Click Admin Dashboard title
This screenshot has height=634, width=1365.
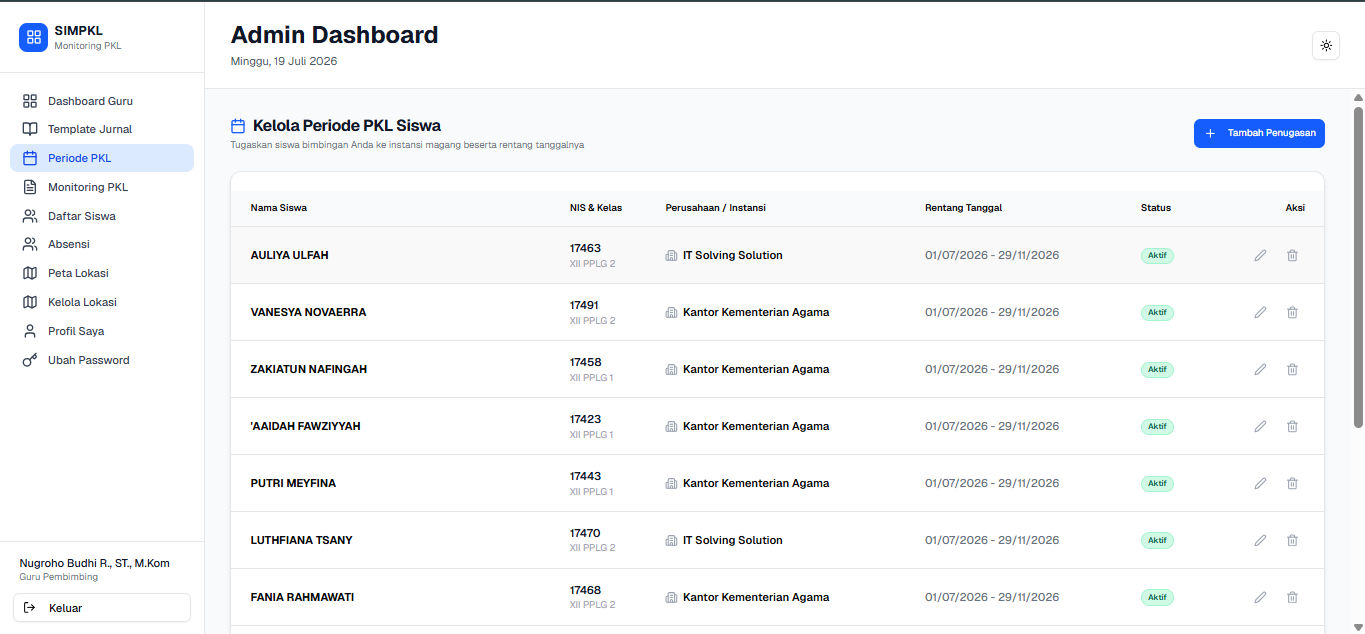(334, 35)
